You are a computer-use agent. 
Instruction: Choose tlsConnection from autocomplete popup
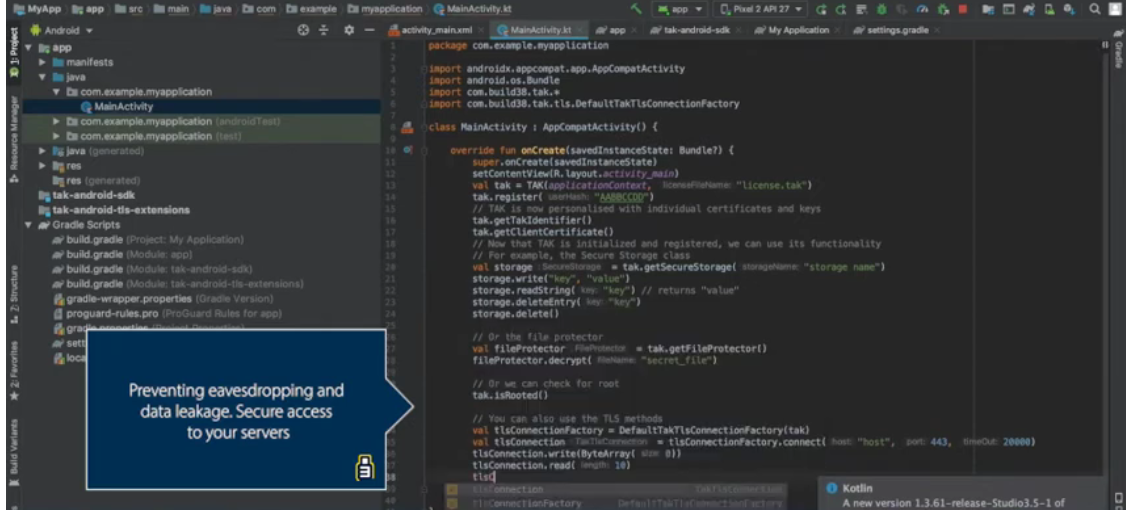pos(616,490)
